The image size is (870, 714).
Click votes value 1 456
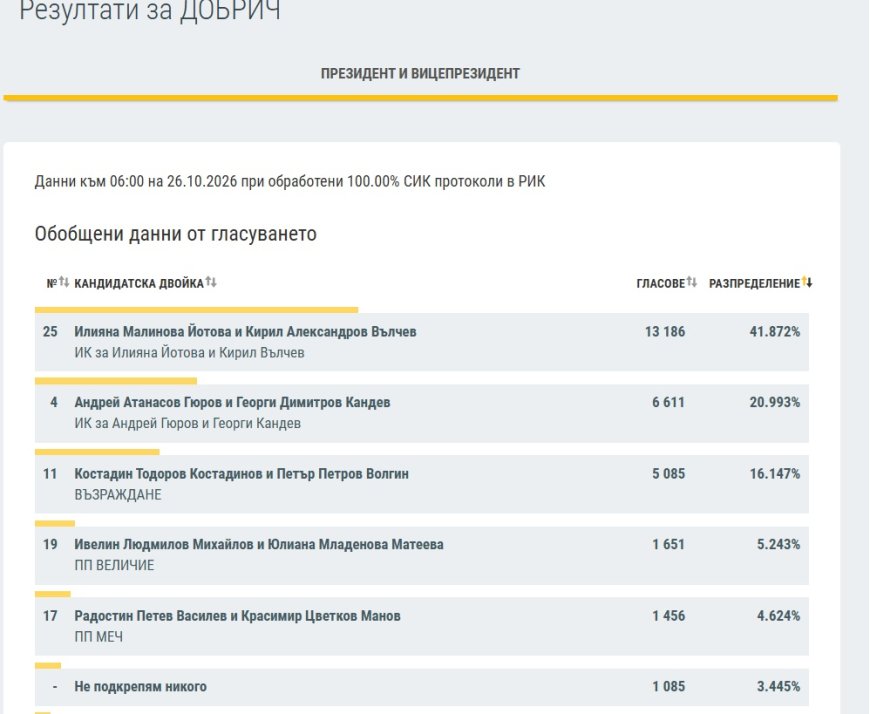(669, 616)
